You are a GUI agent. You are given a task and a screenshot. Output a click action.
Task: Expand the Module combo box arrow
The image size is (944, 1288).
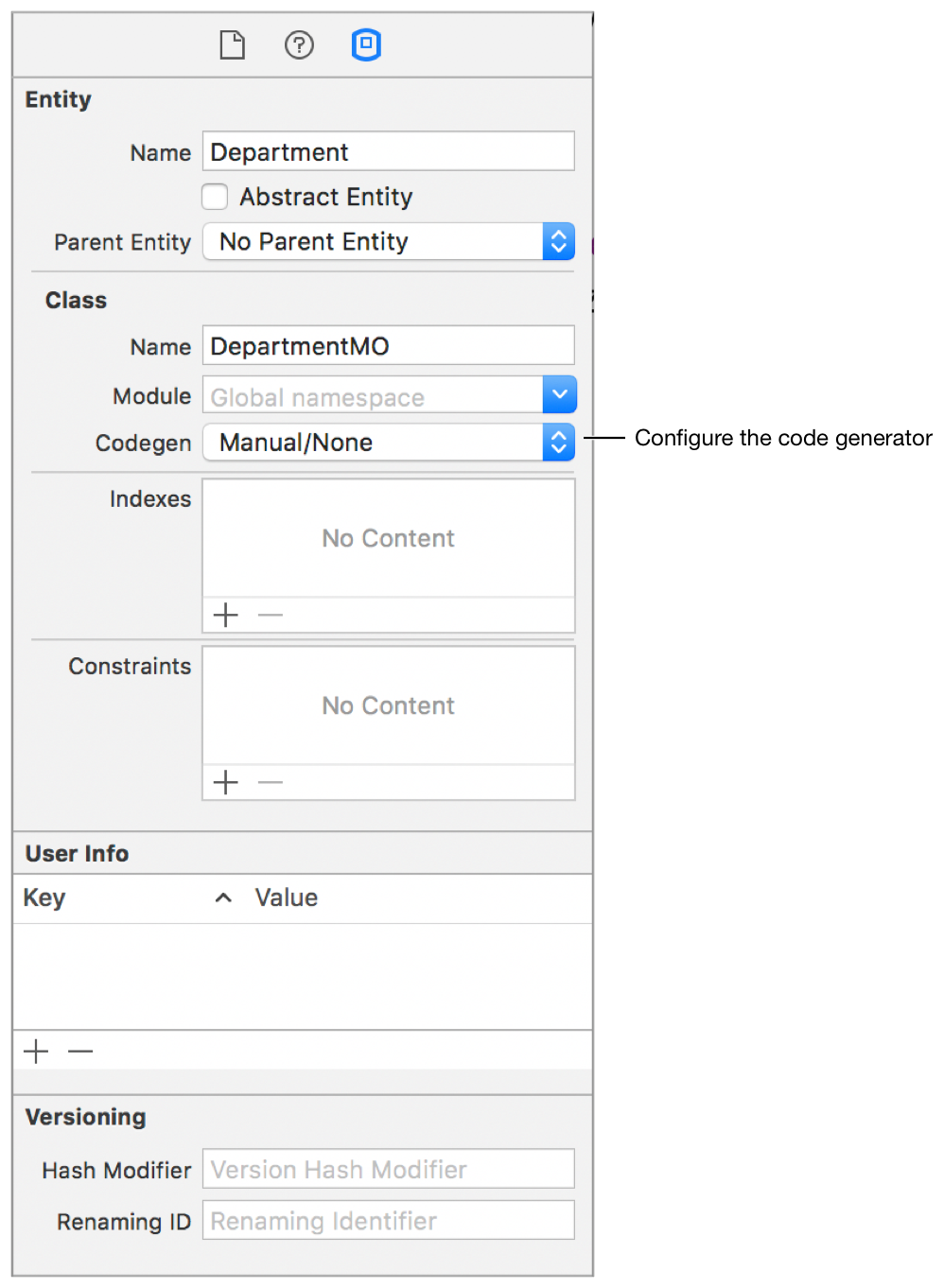click(559, 395)
